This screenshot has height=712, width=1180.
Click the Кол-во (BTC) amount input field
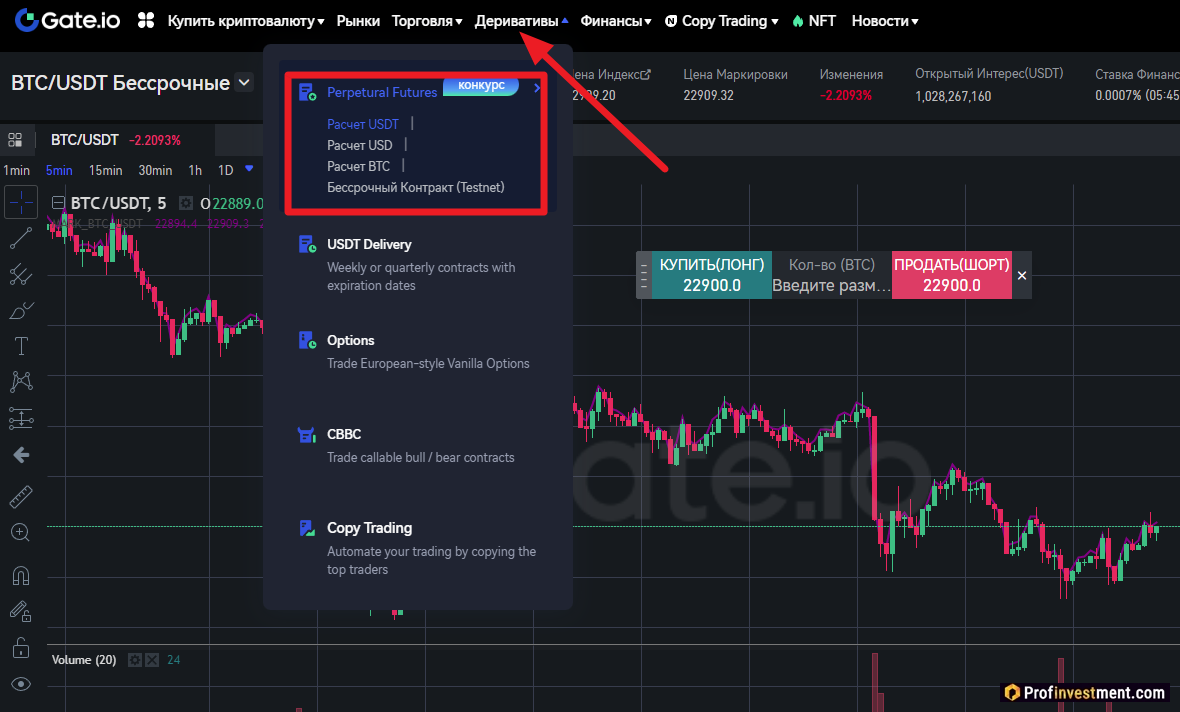coord(831,286)
